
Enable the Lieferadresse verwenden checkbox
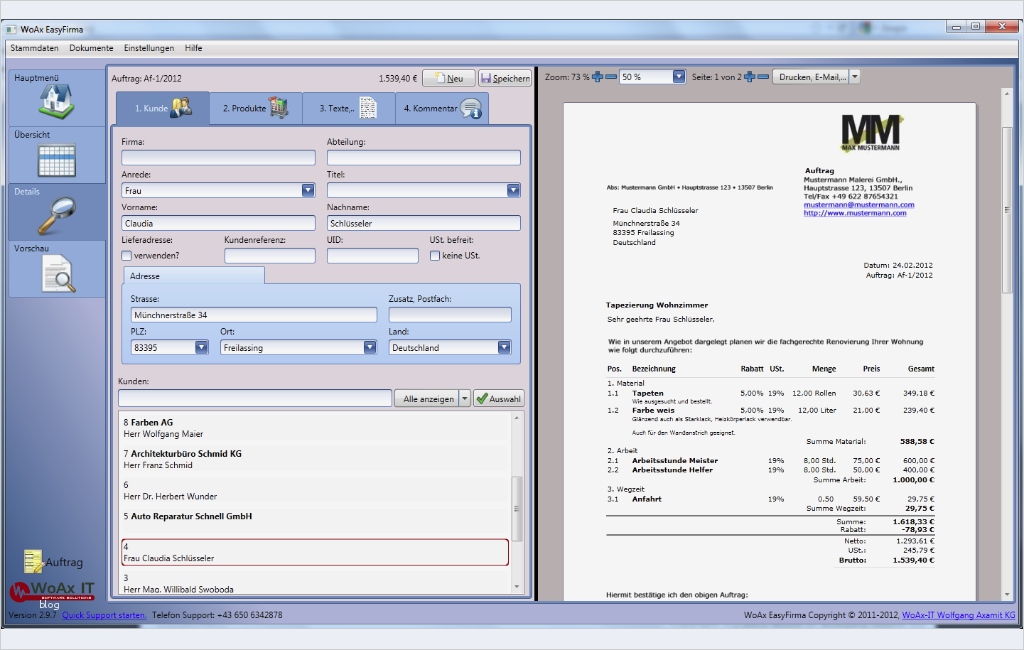coord(127,256)
